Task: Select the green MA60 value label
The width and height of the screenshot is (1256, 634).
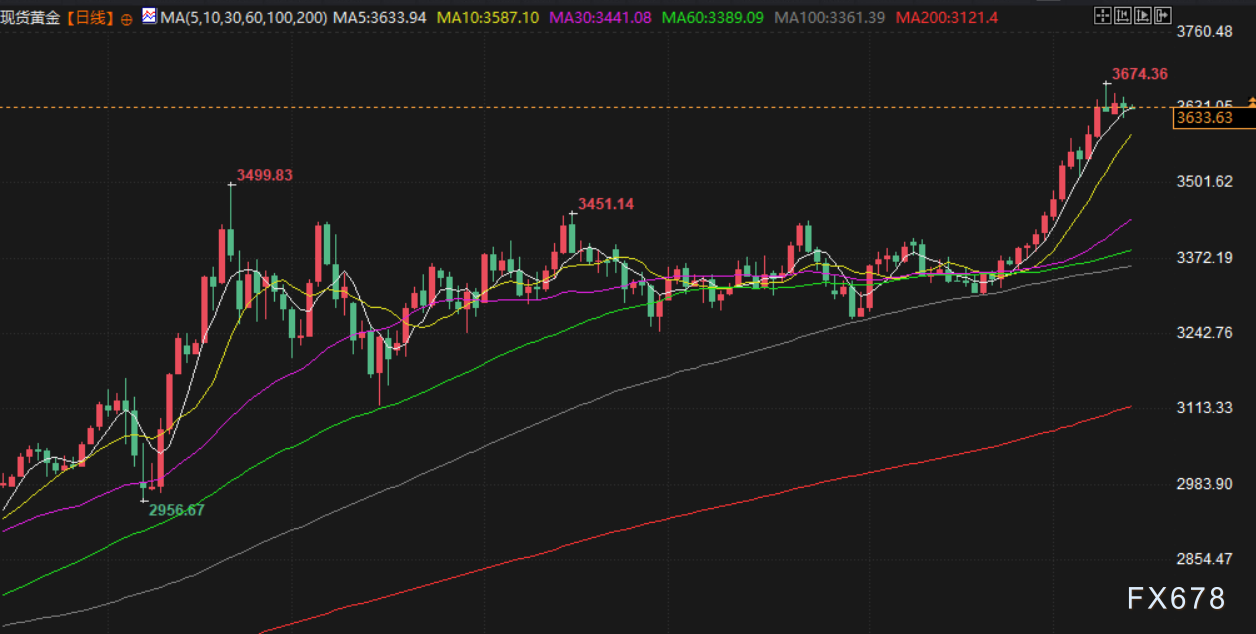Action: pyautogui.click(x=713, y=18)
